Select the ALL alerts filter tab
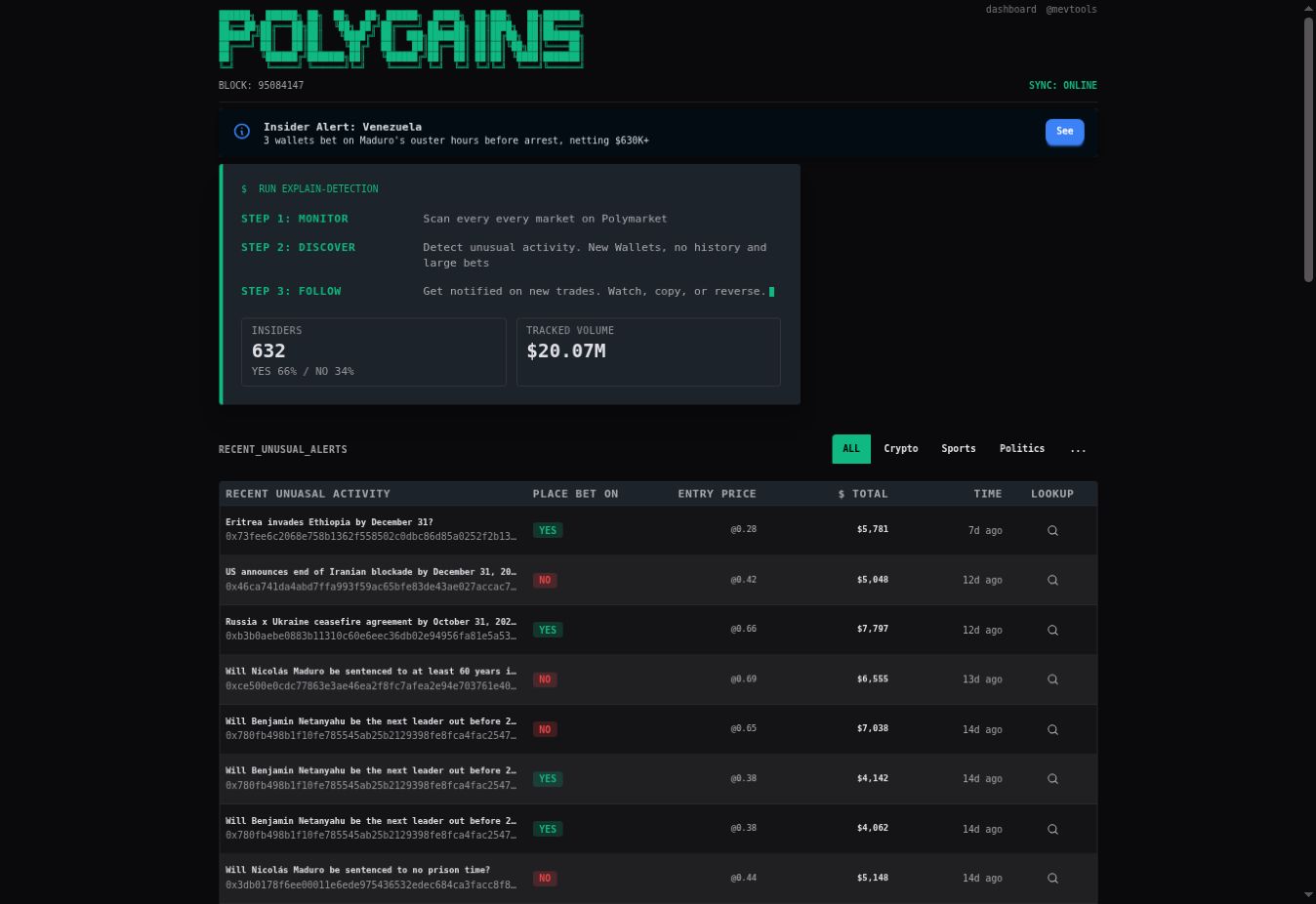 click(851, 449)
